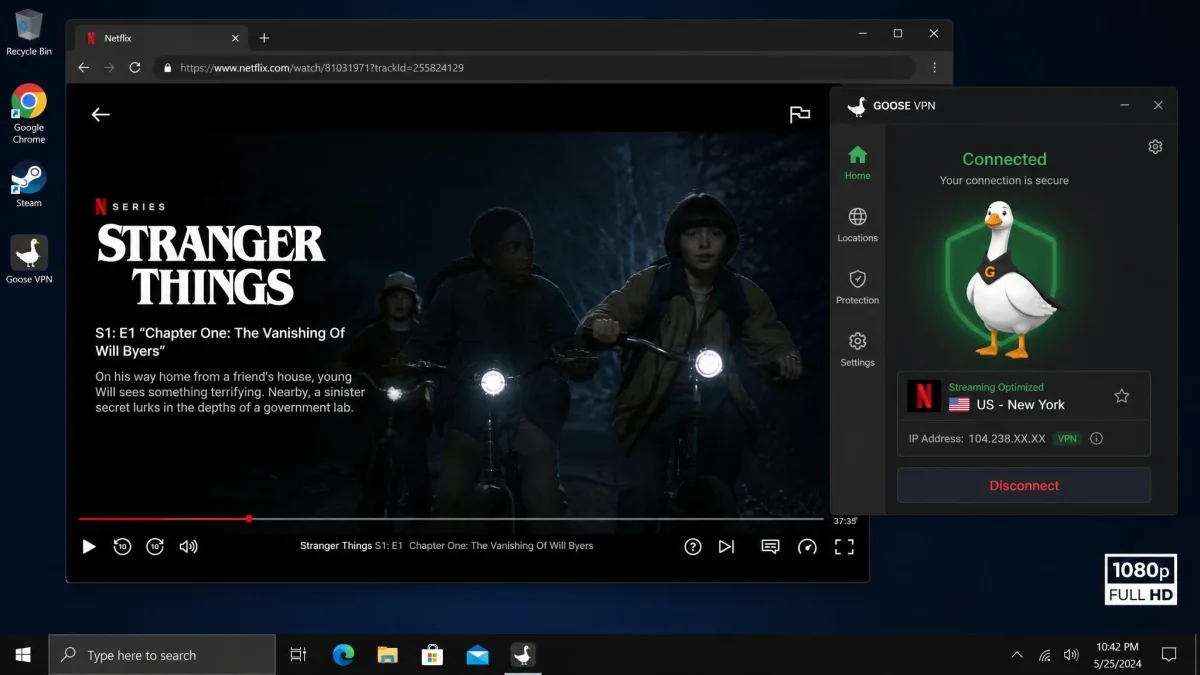
Task: Click the Disconnect button
Action: coord(1024,485)
